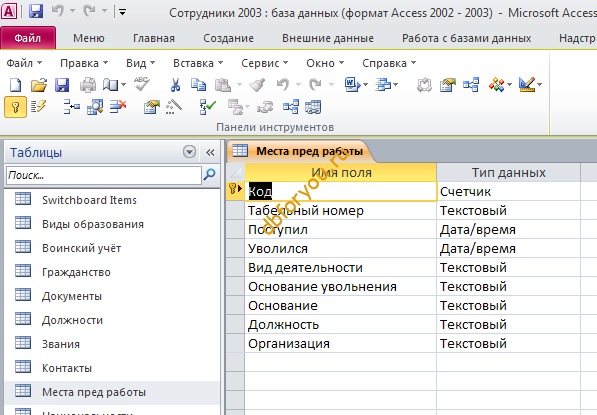
Task: Open the Вставка dropdown menu
Action: (198, 63)
